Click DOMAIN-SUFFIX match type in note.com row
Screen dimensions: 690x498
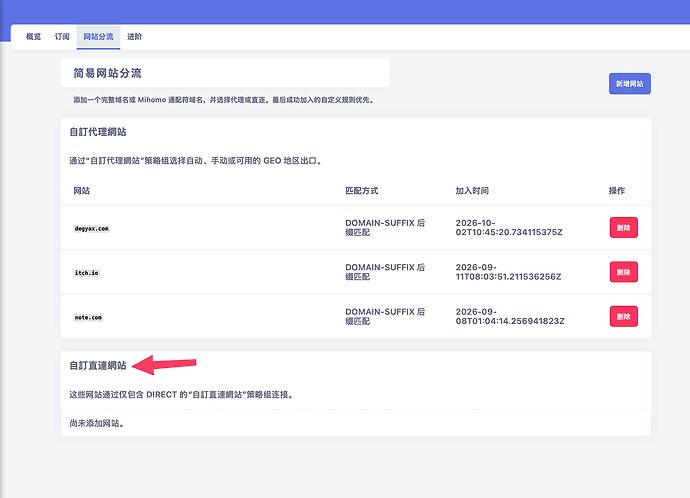point(385,316)
